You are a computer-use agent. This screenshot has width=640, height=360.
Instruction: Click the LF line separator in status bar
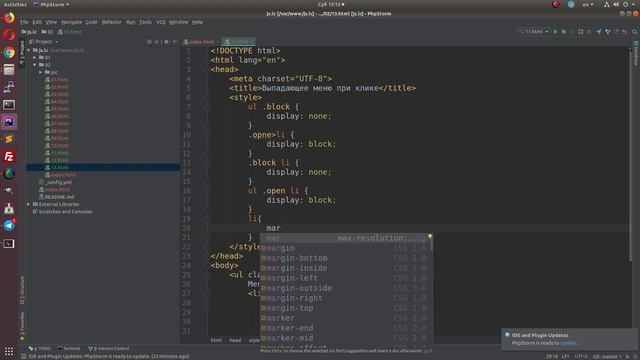click(x=566, y=356)
